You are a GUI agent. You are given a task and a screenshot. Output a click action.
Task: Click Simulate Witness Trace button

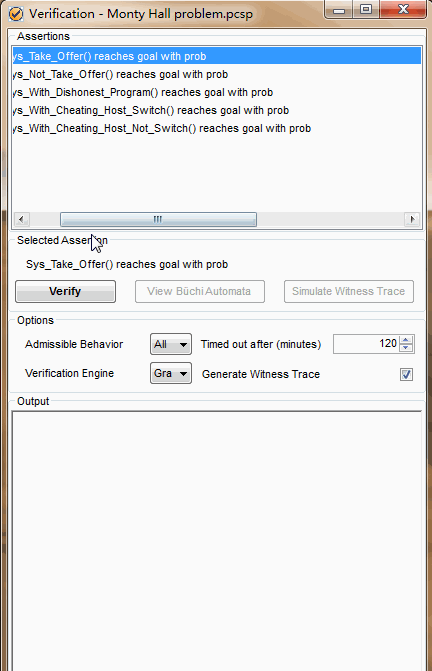(349, 291)
